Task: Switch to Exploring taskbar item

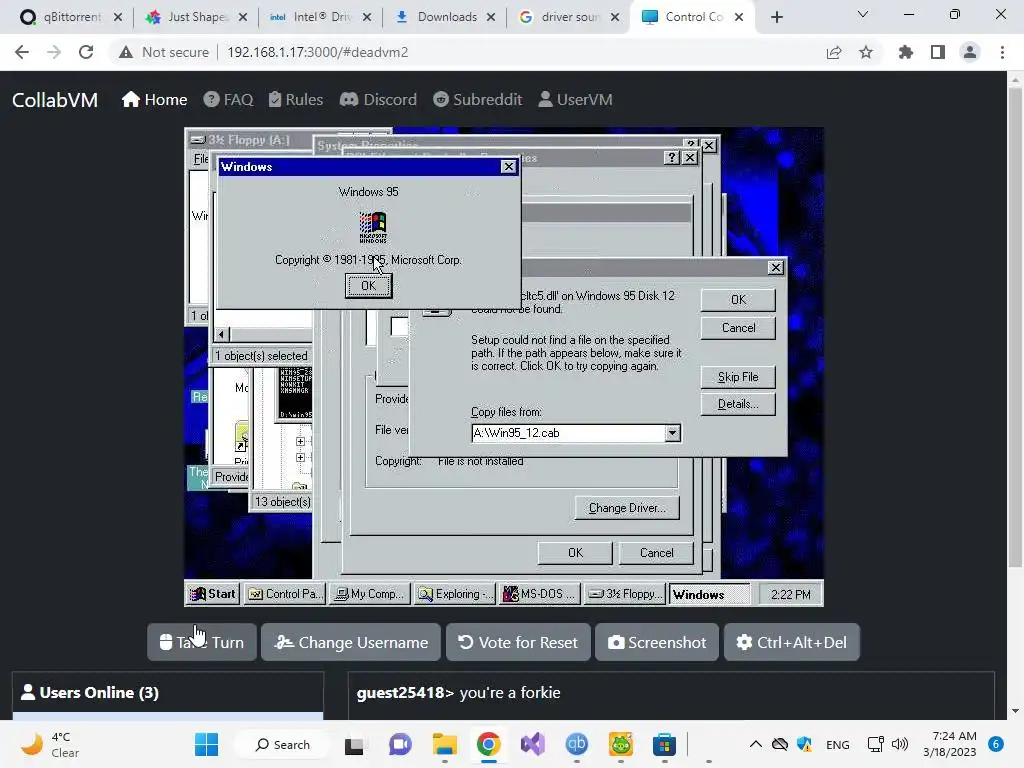Action: click(x=455, y=594)
